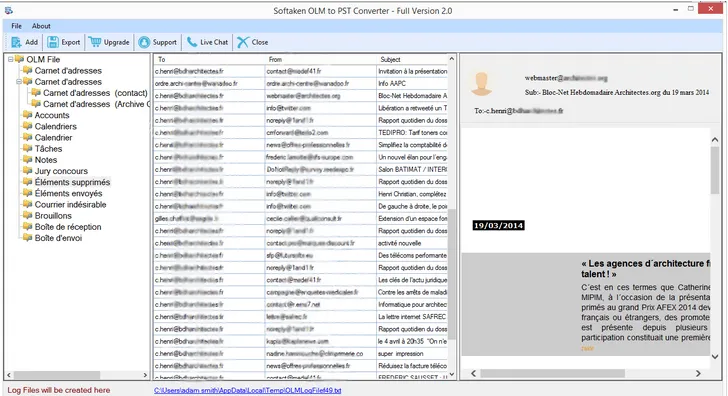Select email with subject Contre les arrêts de maladie
The image size is (728, 396).
pos(300,292)
